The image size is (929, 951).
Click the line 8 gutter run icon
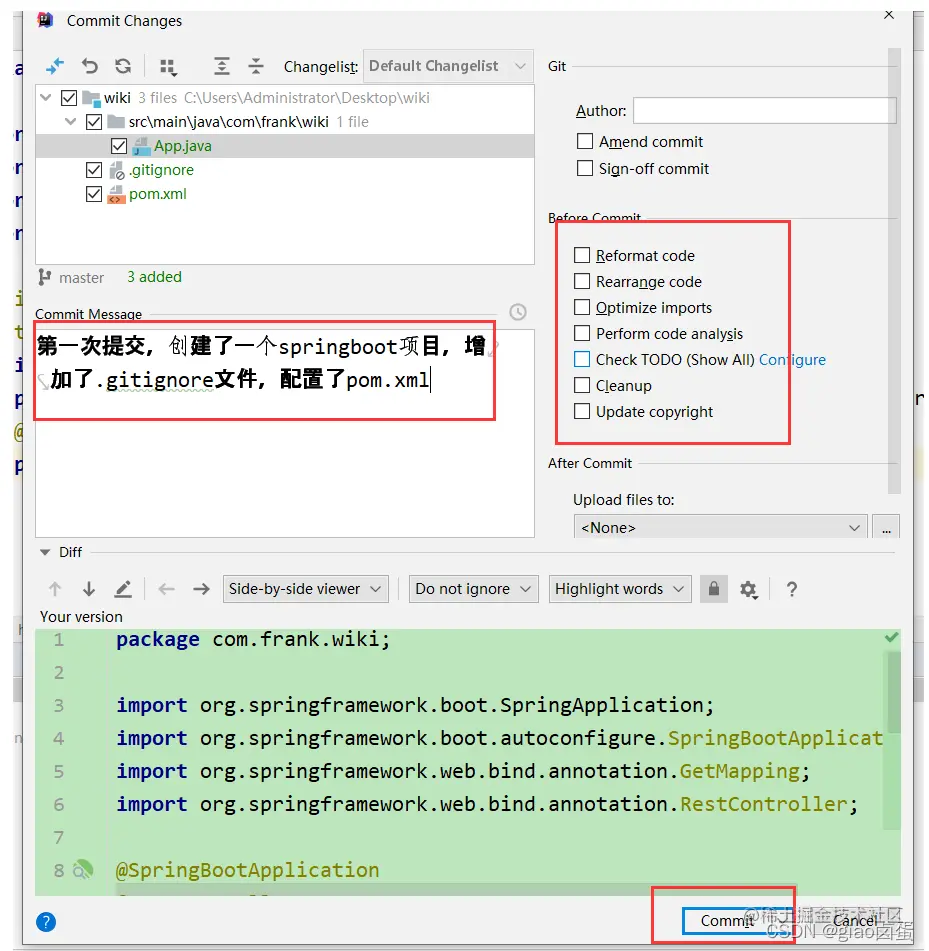tap(83, 870)
